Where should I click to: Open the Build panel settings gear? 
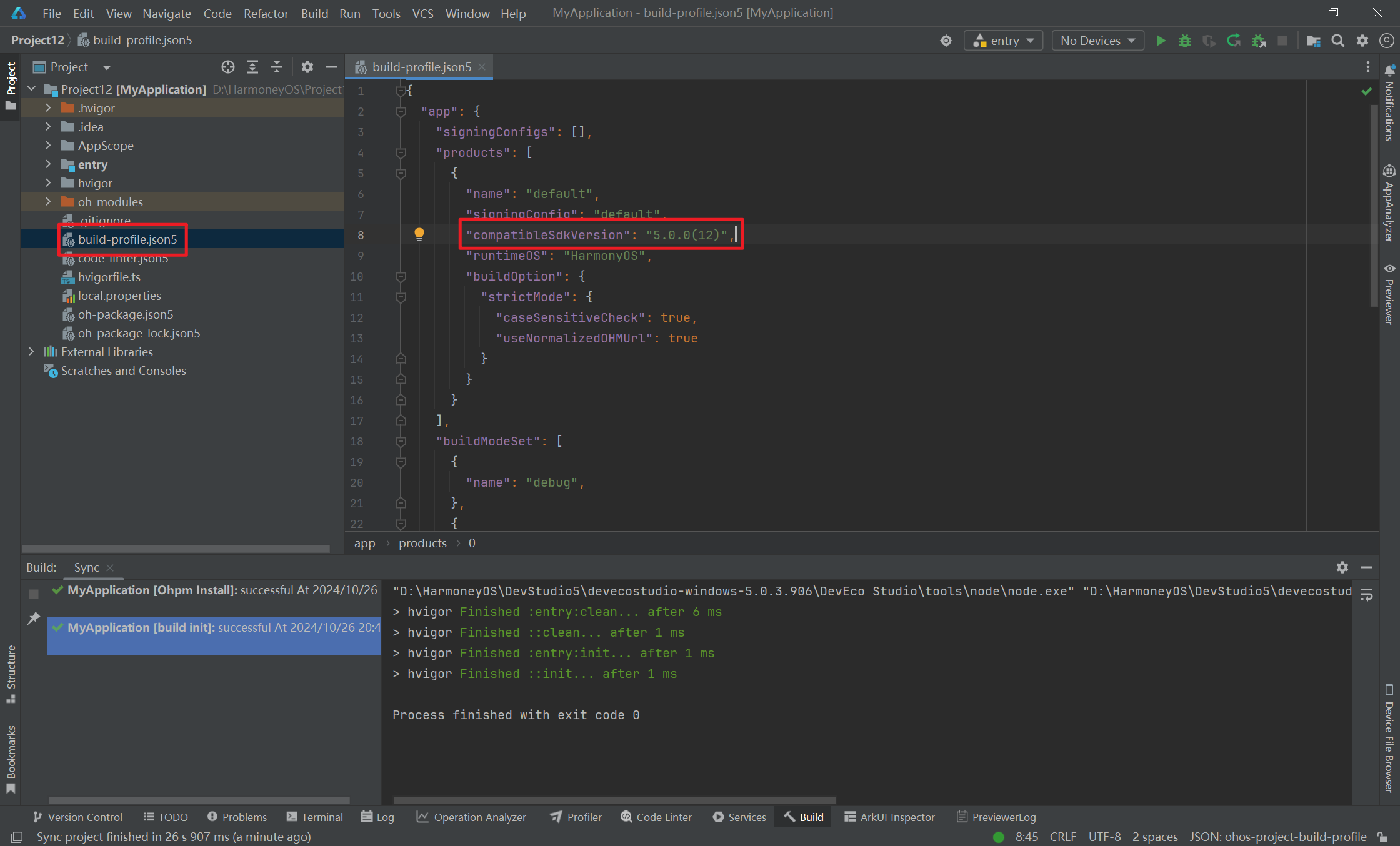pos(1342,567)
